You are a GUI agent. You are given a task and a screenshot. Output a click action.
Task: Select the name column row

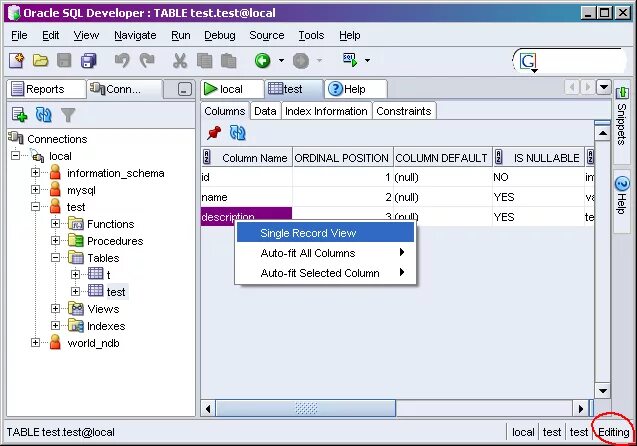point(397,197)
